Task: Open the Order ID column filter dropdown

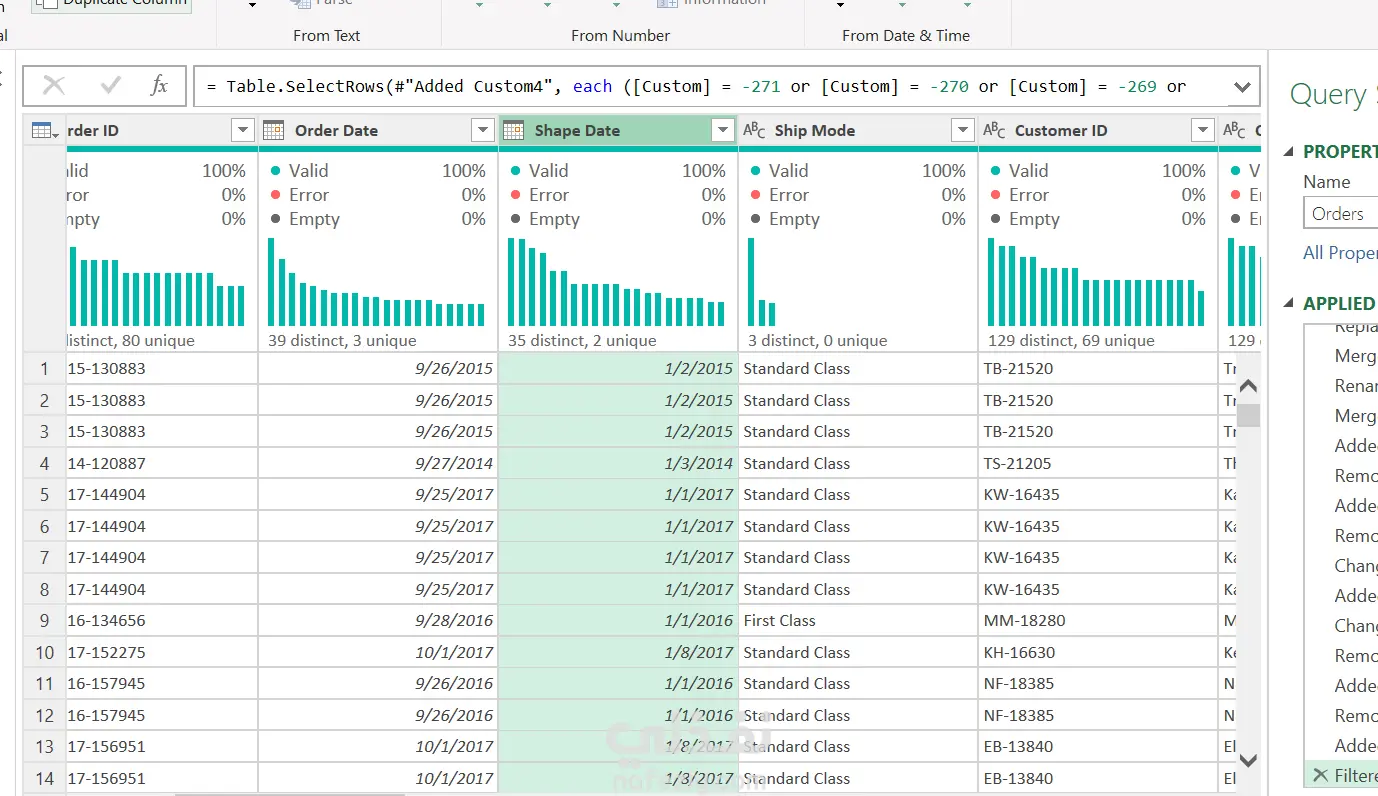Action: pyautogui.click(x=242, y=131)
